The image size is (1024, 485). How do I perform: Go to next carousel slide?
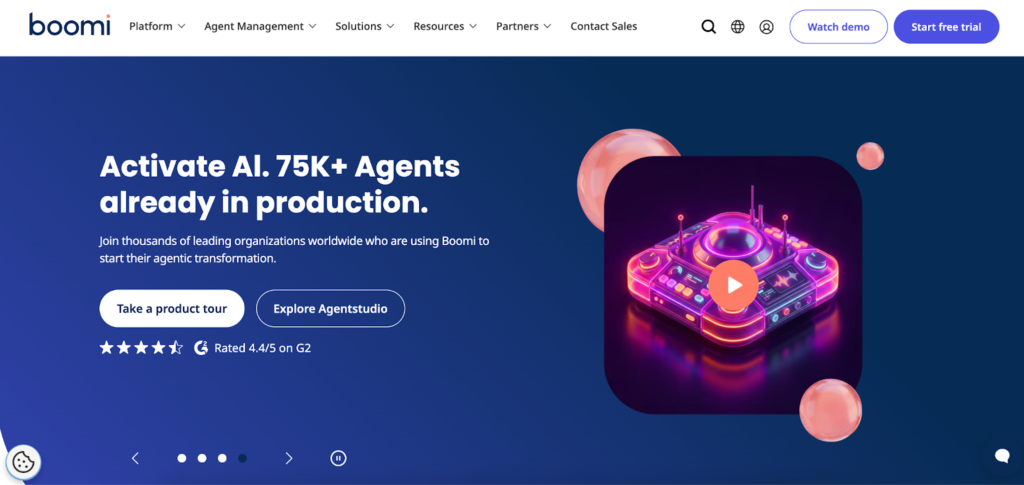click(x=289, y=458)
